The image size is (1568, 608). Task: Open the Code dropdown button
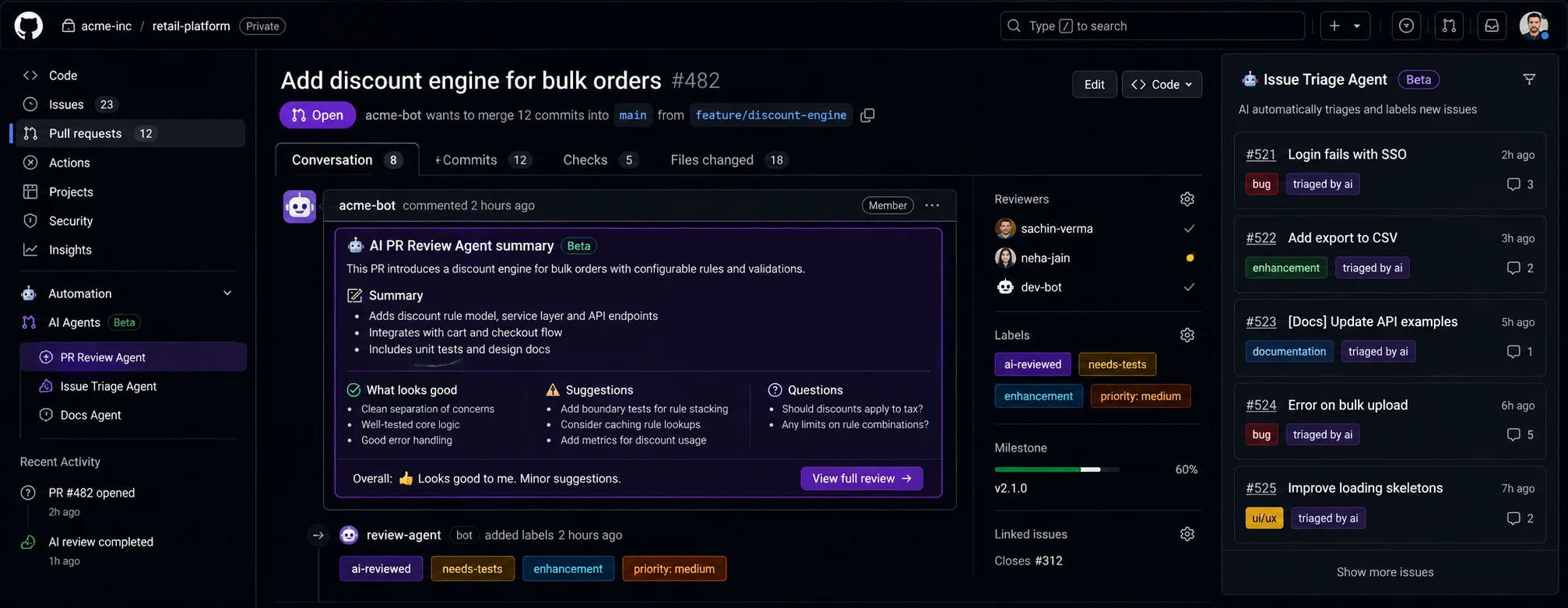click(1162, 84)
